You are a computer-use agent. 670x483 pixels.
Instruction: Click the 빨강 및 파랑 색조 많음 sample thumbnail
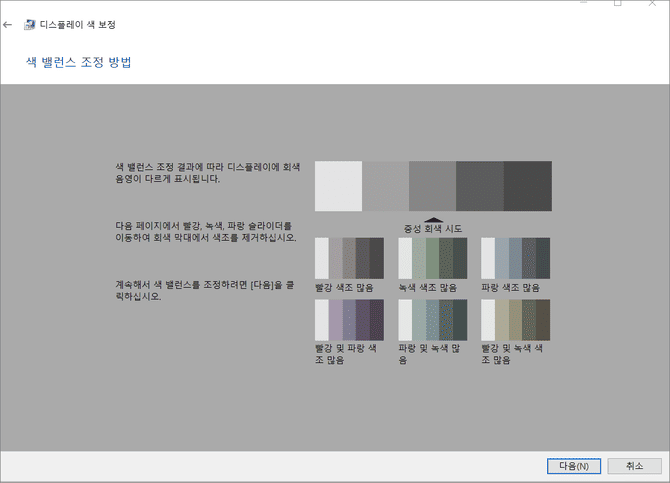click(349, 320)
